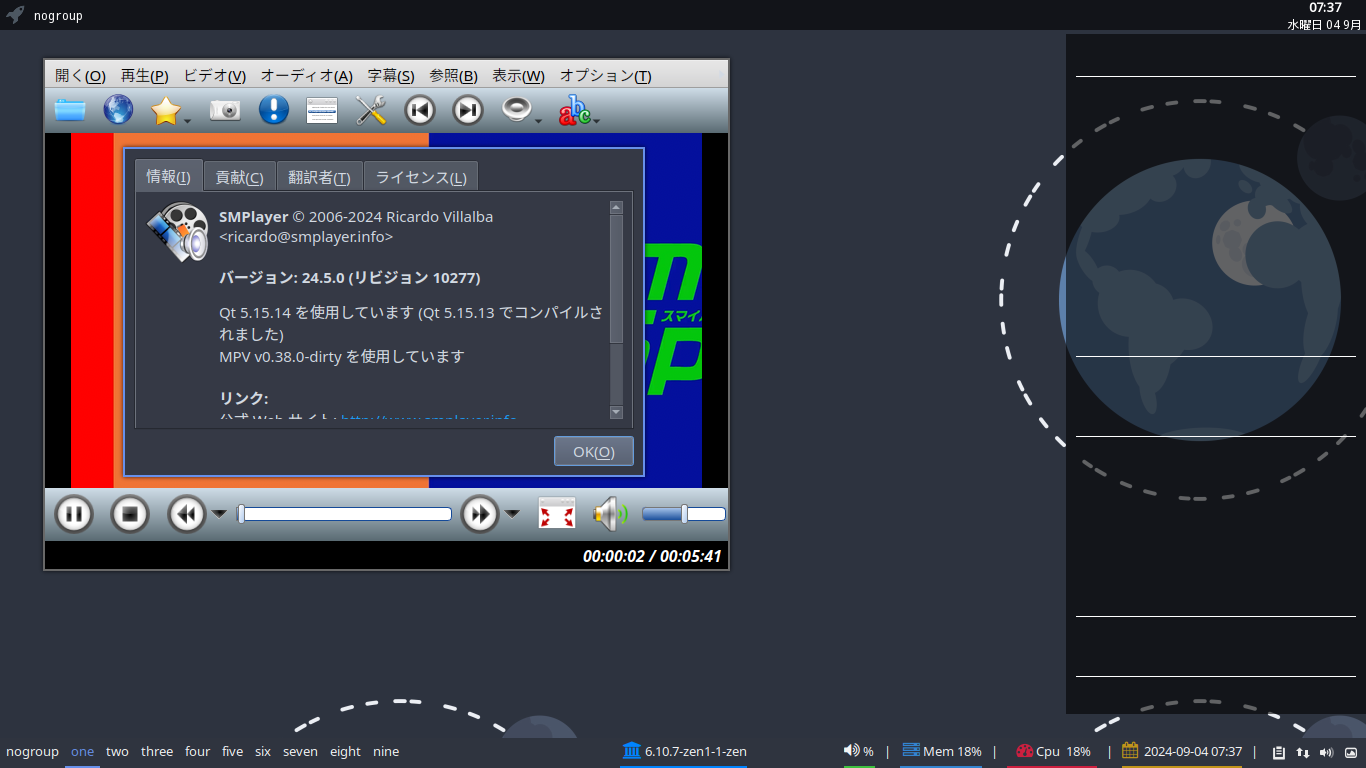Show file information with the blue exclamation icon
1366x768 pixels.
click(x=273, y=110)
